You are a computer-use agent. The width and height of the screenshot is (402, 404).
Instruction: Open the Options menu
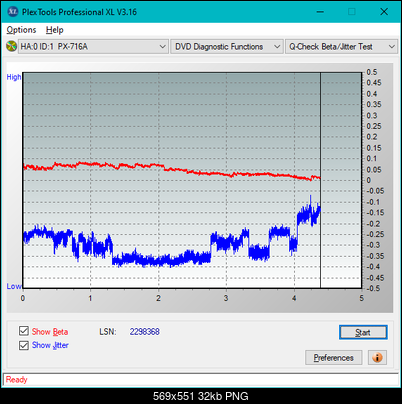[21, 30]
